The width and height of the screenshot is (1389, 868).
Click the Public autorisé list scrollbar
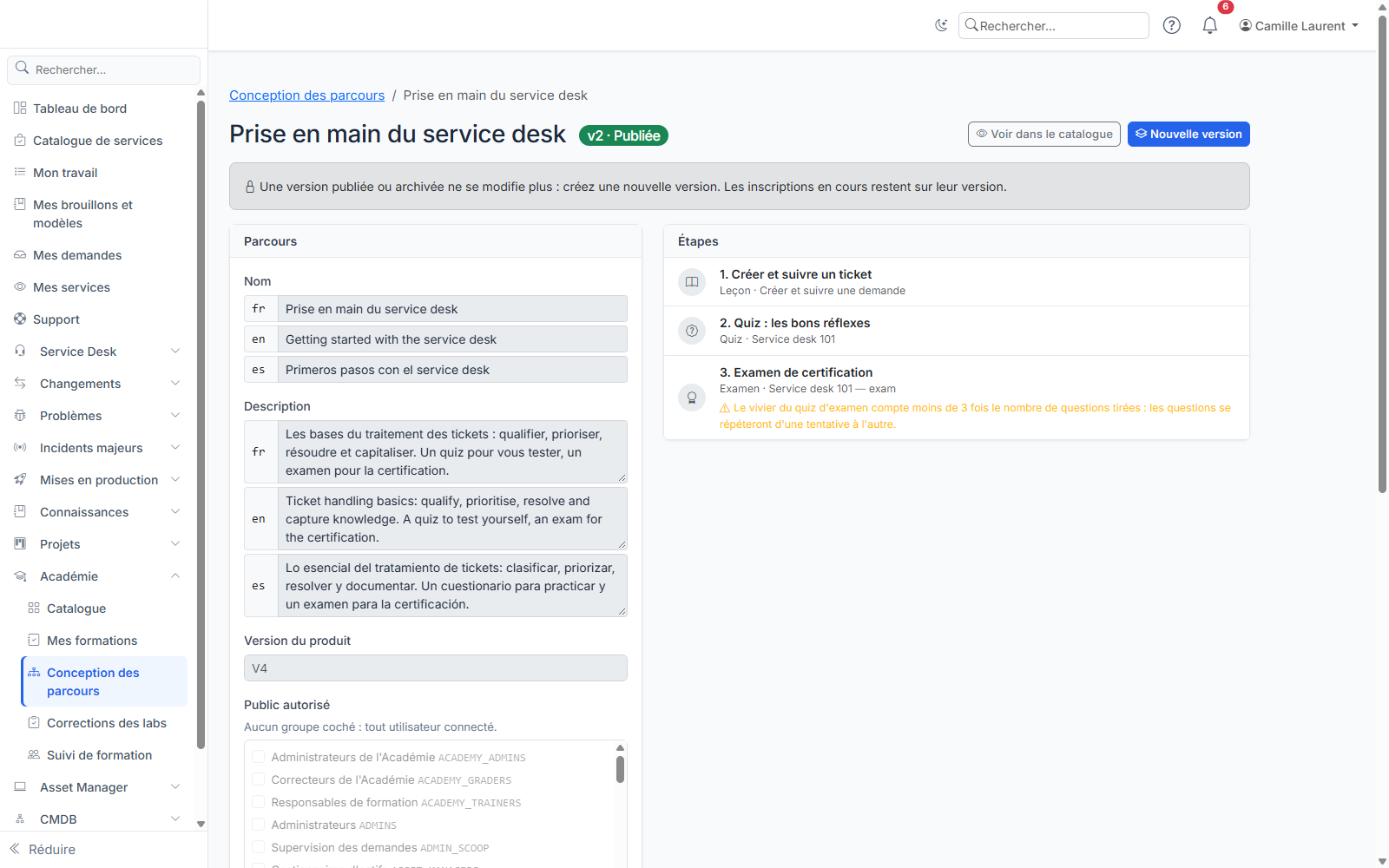620,769
